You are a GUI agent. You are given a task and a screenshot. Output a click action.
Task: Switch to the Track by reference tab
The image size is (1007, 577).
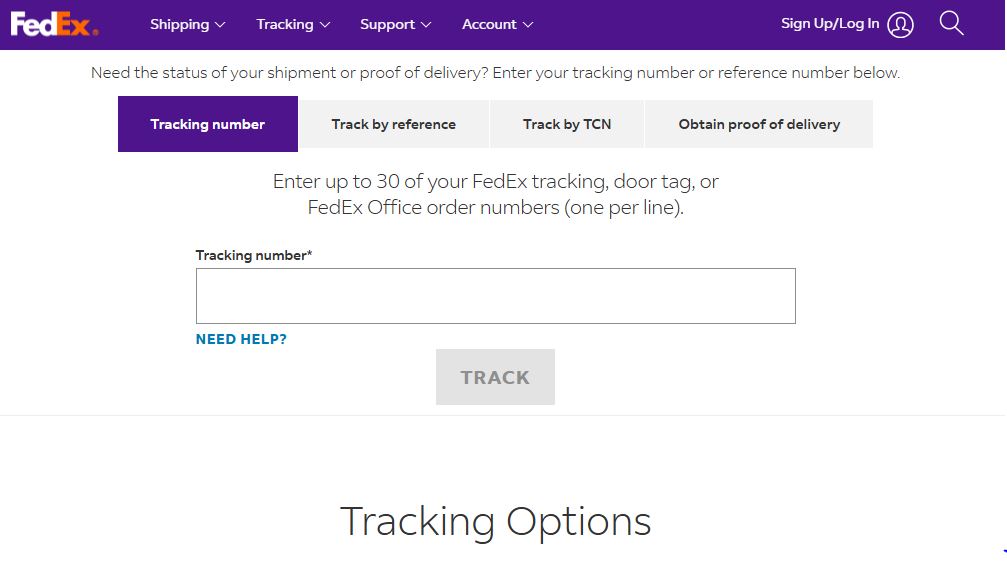tap(393, 123)
